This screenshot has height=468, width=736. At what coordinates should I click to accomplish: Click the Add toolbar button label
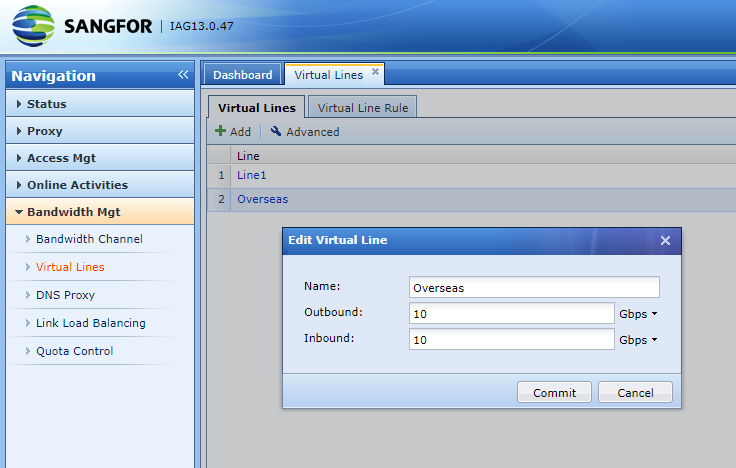240,132
